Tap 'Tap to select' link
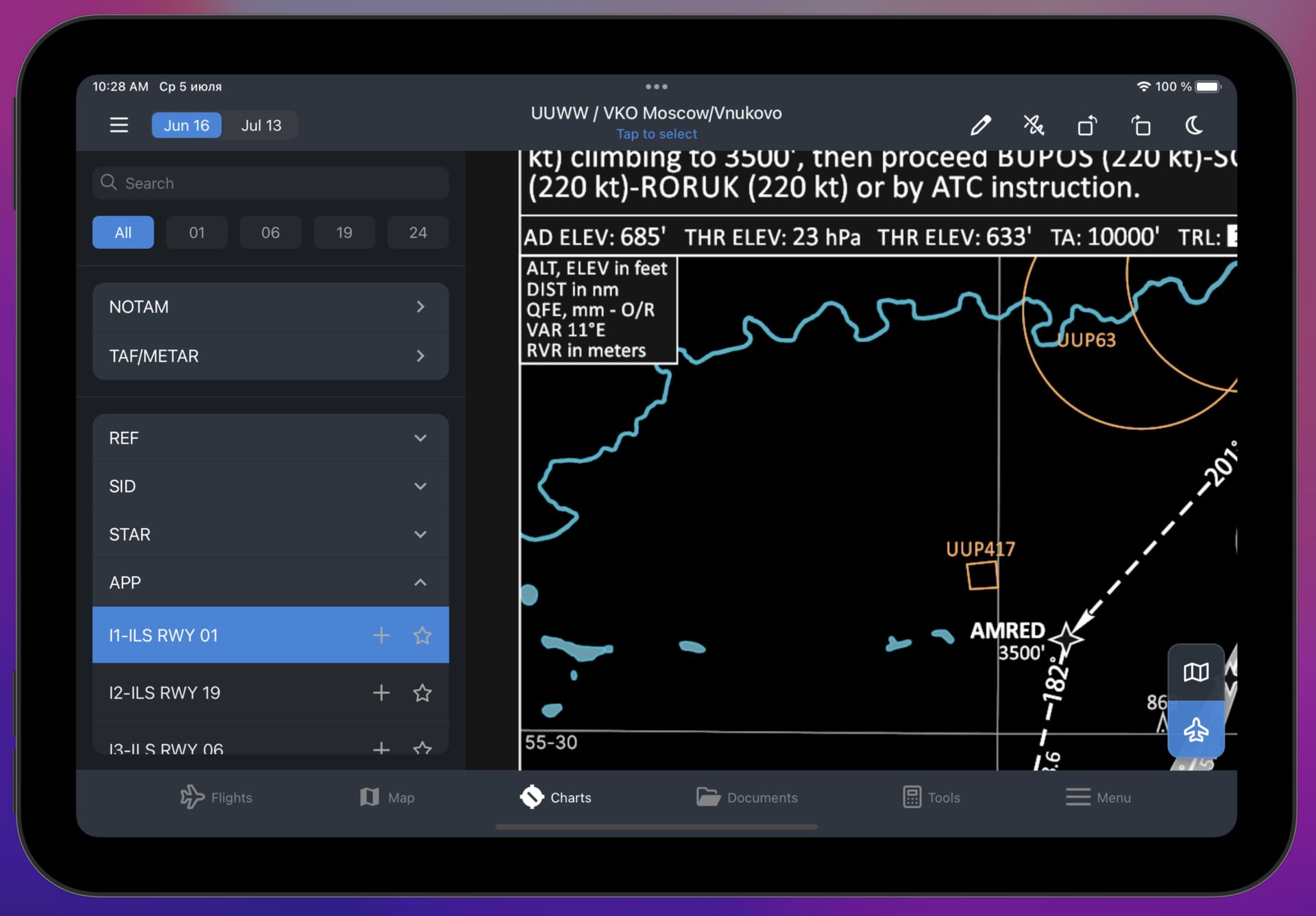The height and width of the screenshot is (916, 1316). pos(656,134)
